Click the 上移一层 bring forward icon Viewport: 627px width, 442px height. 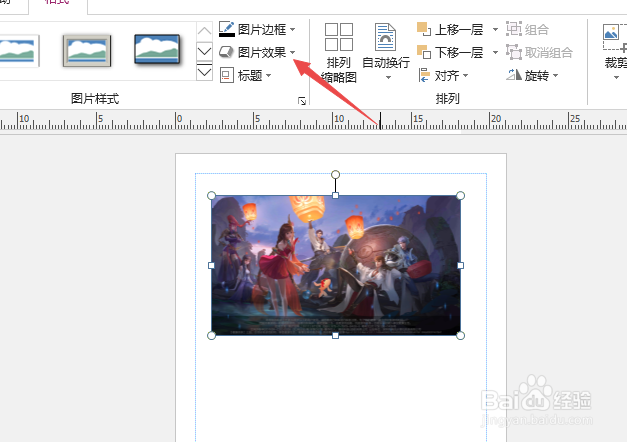click(x=424, y=29)
